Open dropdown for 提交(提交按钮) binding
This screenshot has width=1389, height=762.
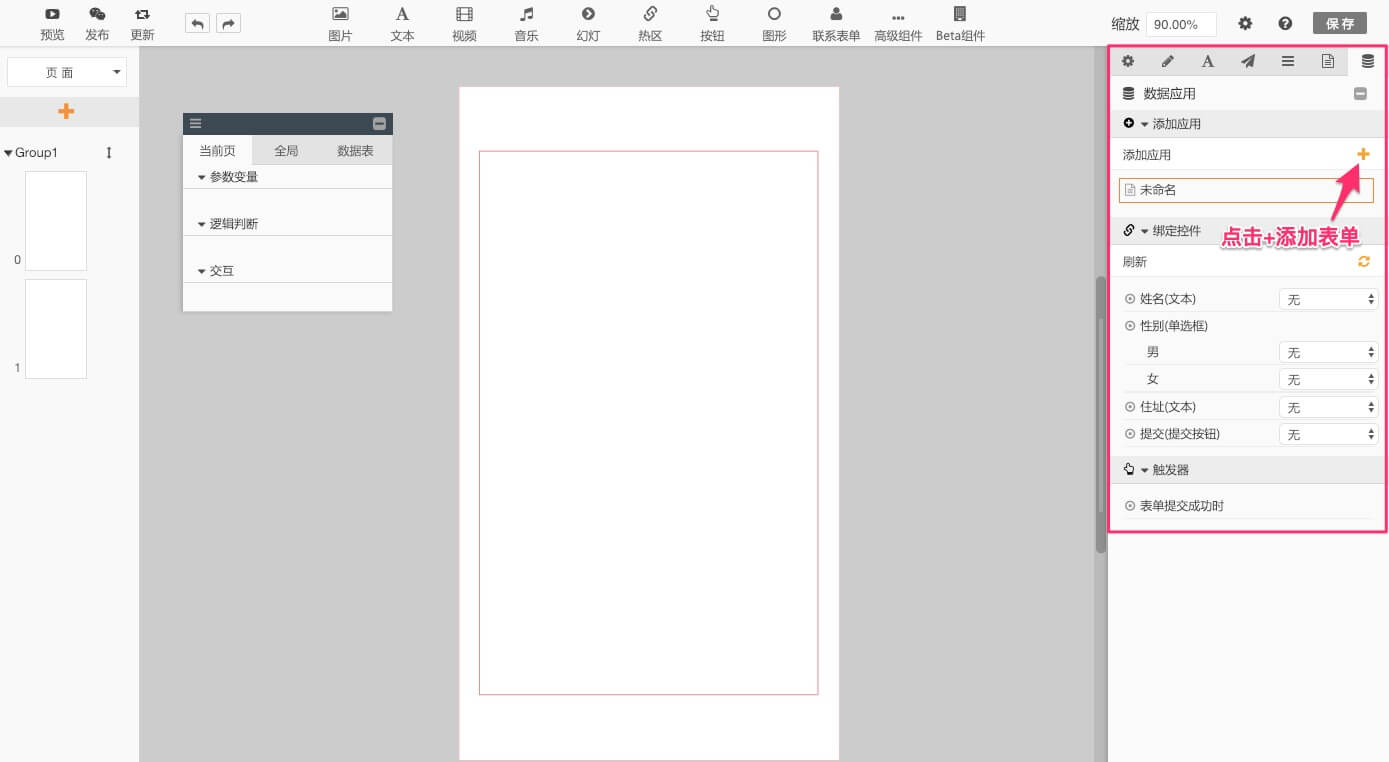1328,434
